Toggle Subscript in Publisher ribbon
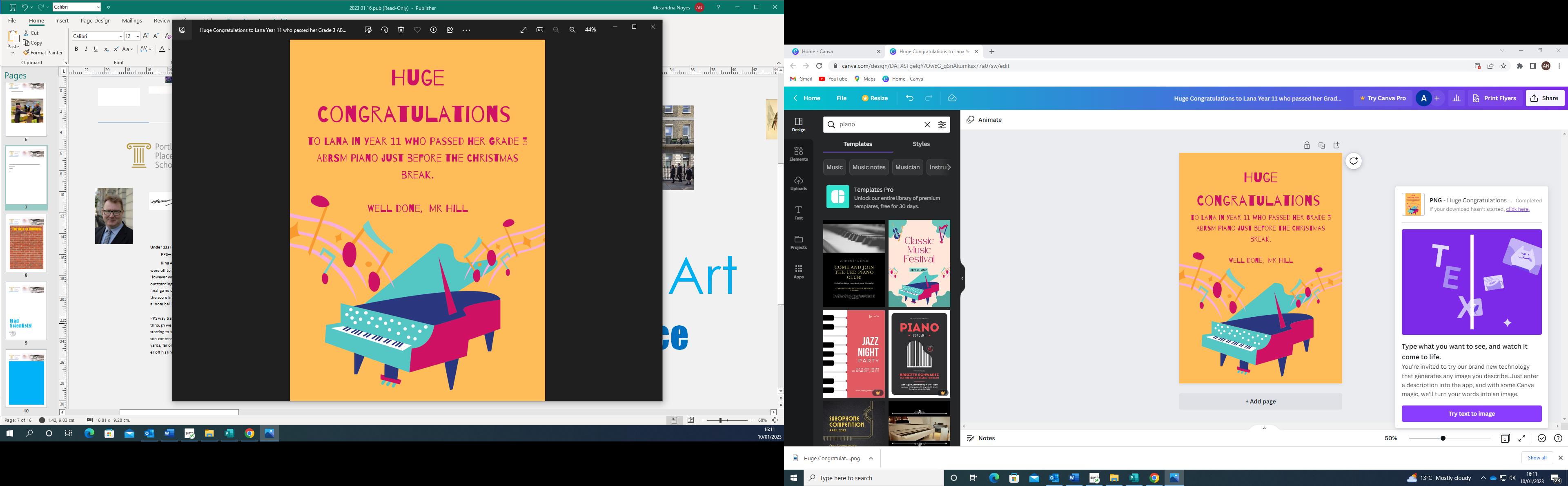 (x=106, y=49)
